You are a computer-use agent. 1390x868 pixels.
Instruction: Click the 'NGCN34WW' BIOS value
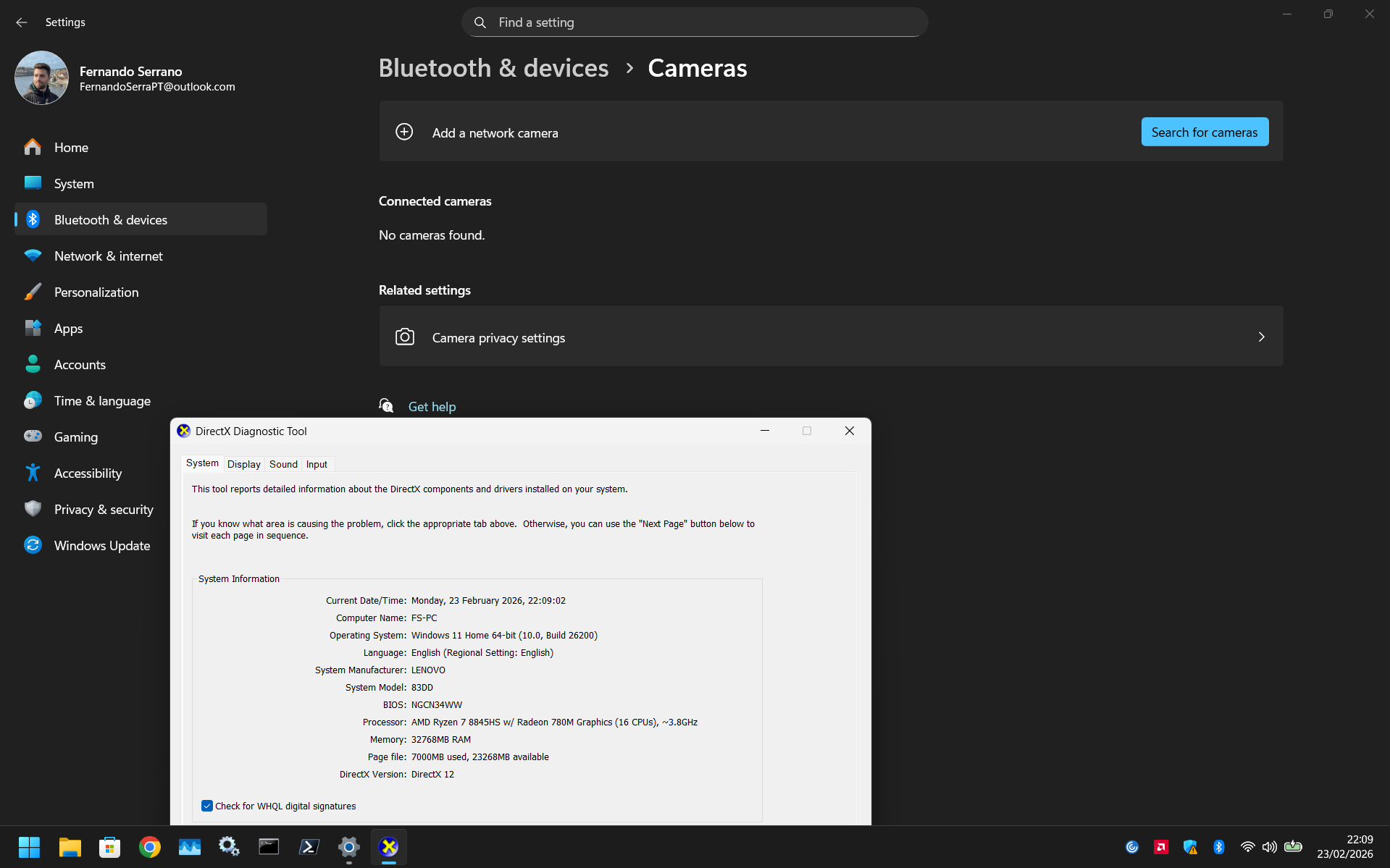(437, 705)
